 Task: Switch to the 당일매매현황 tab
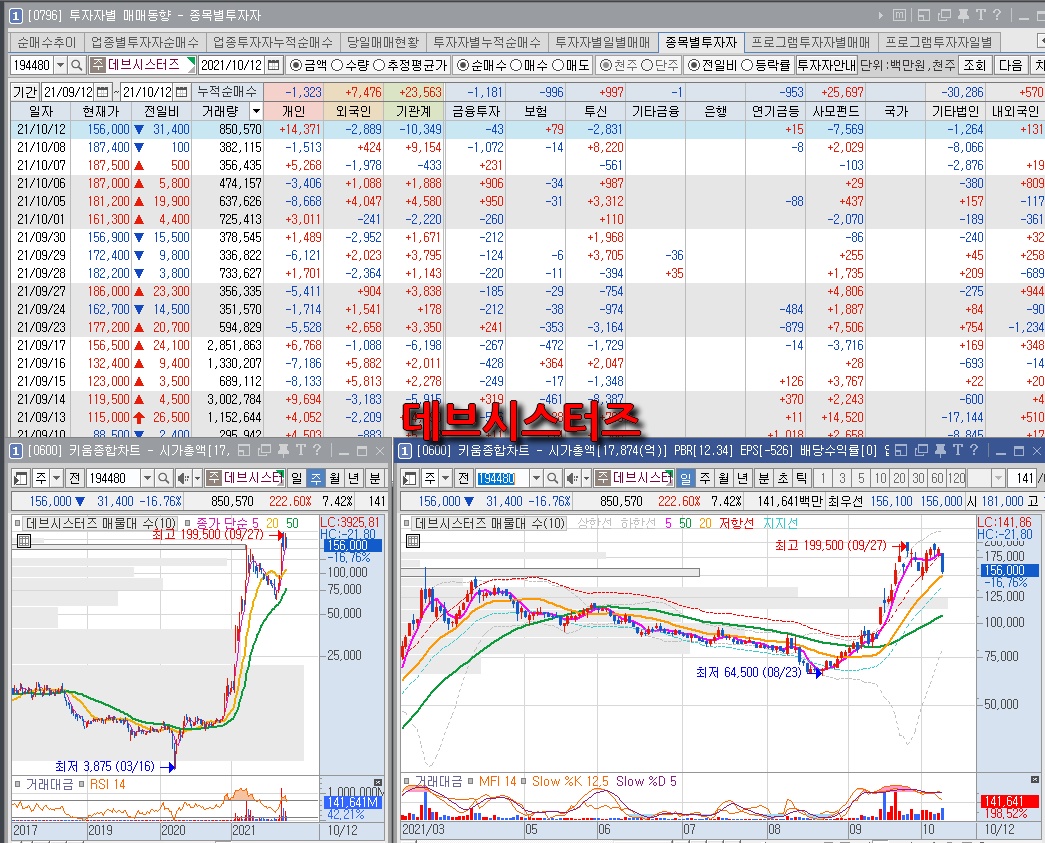coord(383,42)
